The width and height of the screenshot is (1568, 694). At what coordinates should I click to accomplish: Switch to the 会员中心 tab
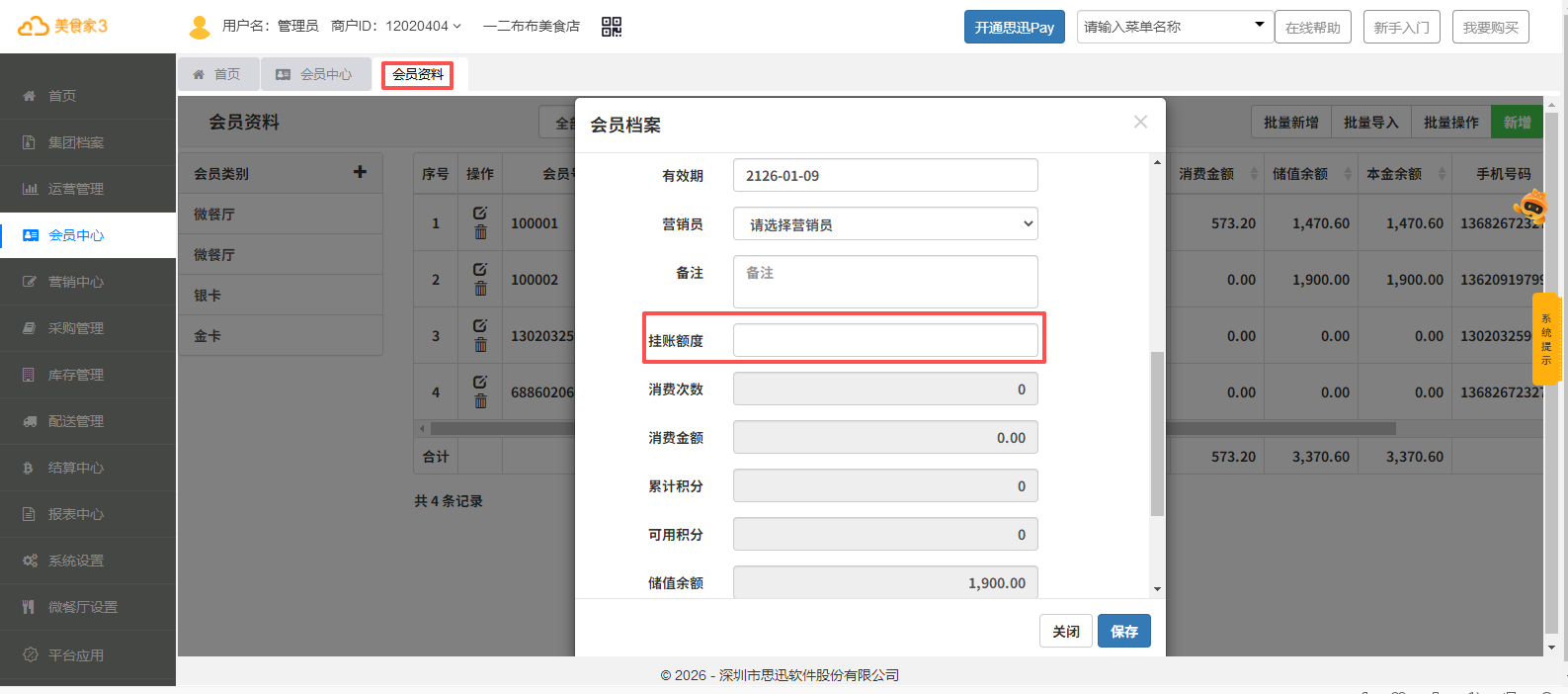[315, 74]
